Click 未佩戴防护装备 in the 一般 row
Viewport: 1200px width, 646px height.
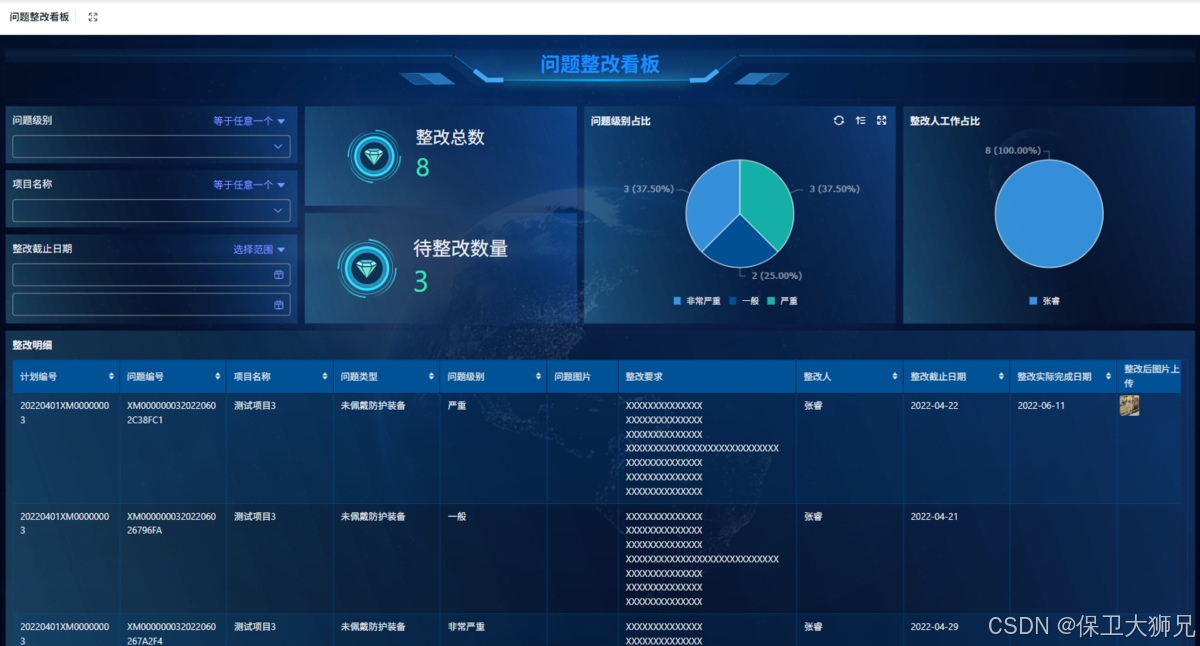(373, 517)
